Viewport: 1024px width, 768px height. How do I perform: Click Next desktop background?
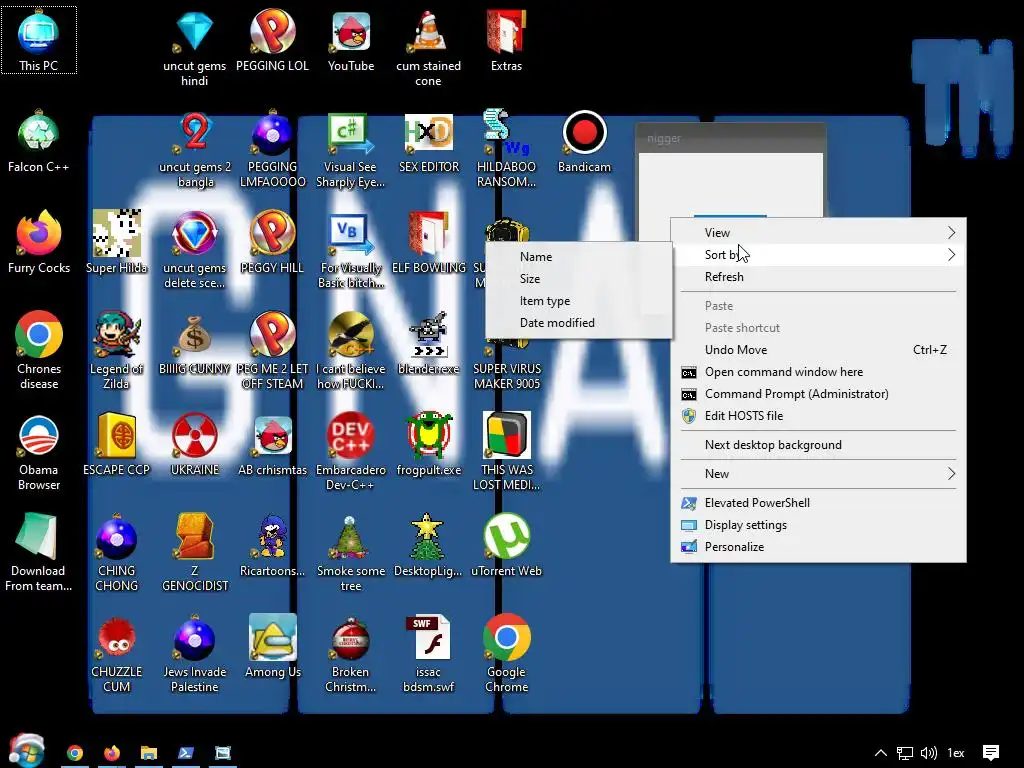[818, 445]
